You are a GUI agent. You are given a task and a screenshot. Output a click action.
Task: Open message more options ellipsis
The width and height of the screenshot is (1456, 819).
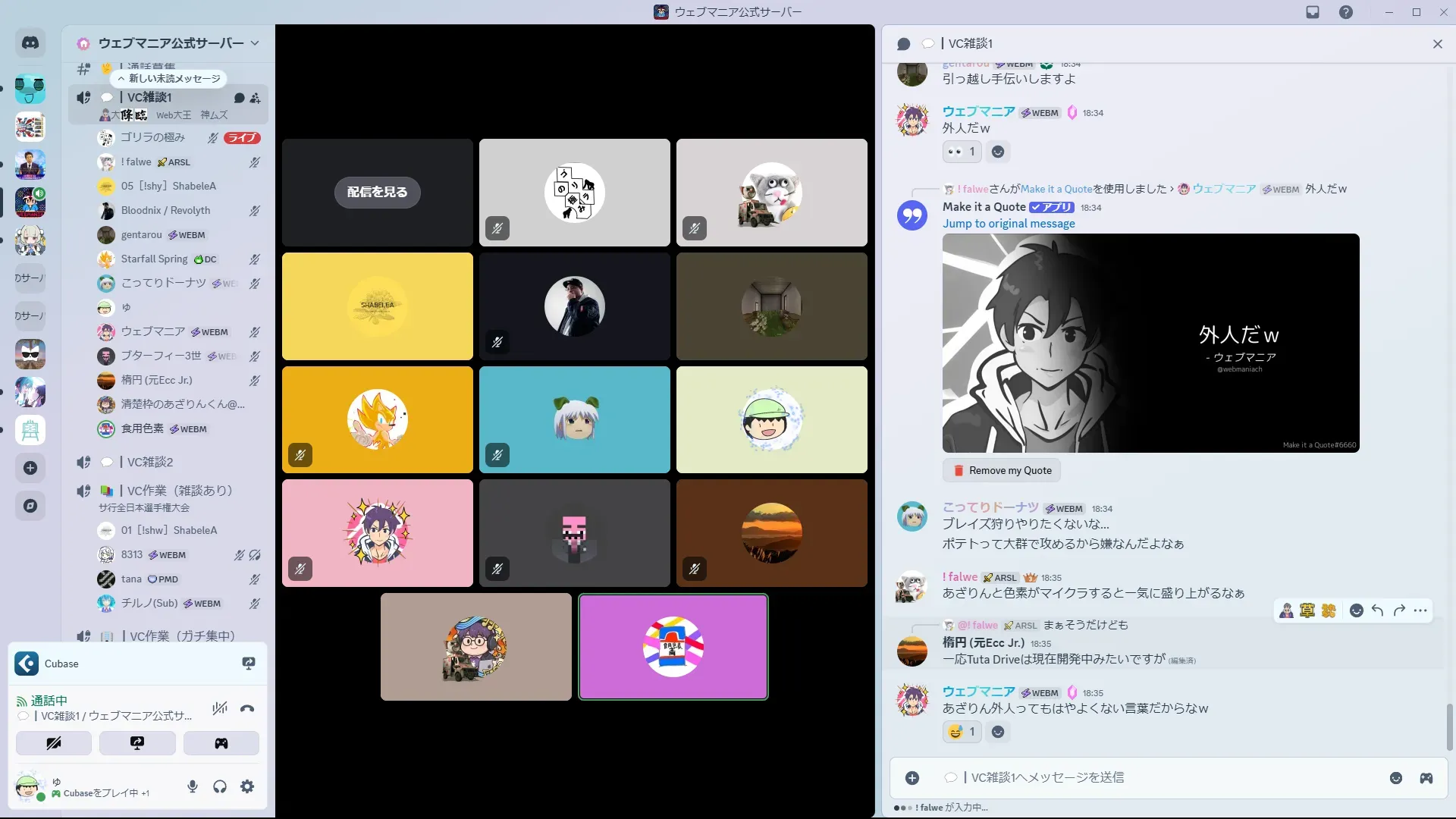[1420, 610]
